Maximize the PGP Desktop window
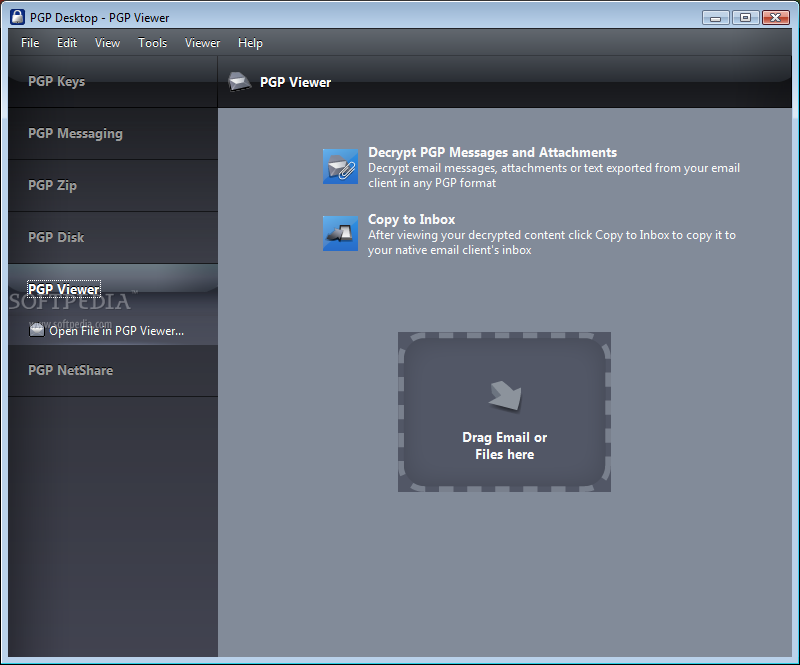 click(x=745, y=18)
